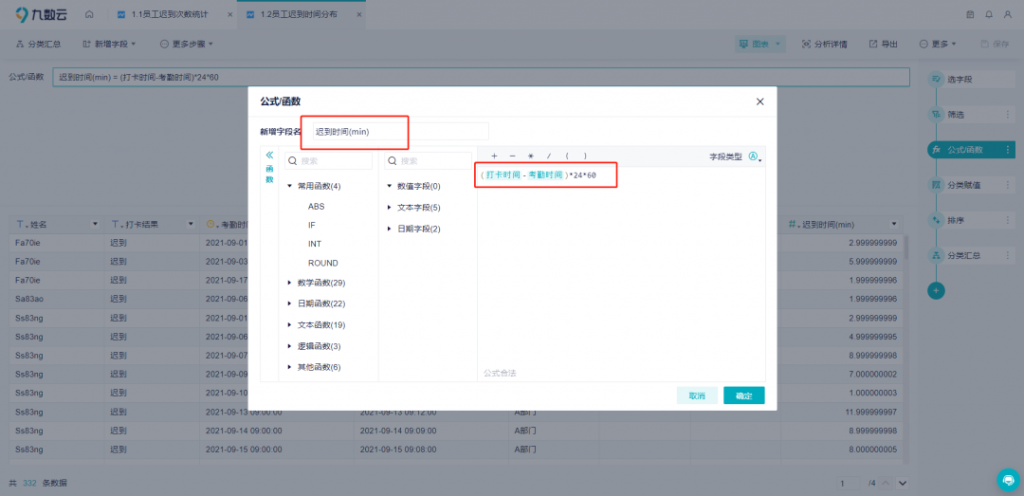Click the add step plus button
Image resolution: width=1024 pixels, height=496 pixels.
point(936,290)
